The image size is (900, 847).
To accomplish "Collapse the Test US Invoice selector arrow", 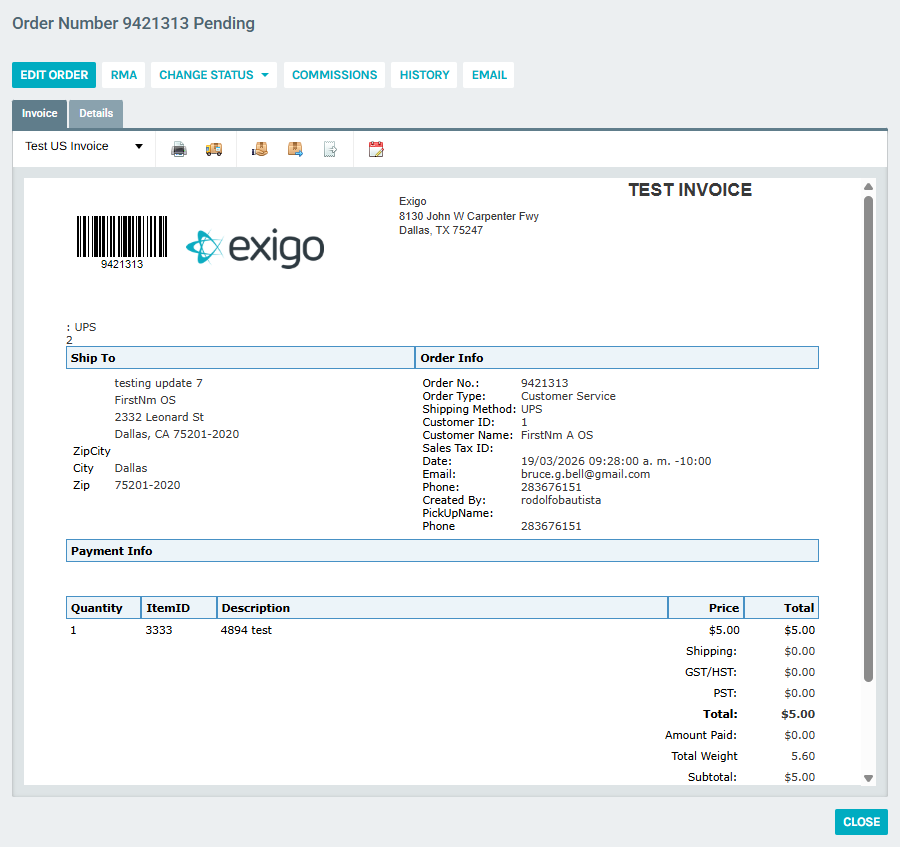I will (x=139, y=146).
